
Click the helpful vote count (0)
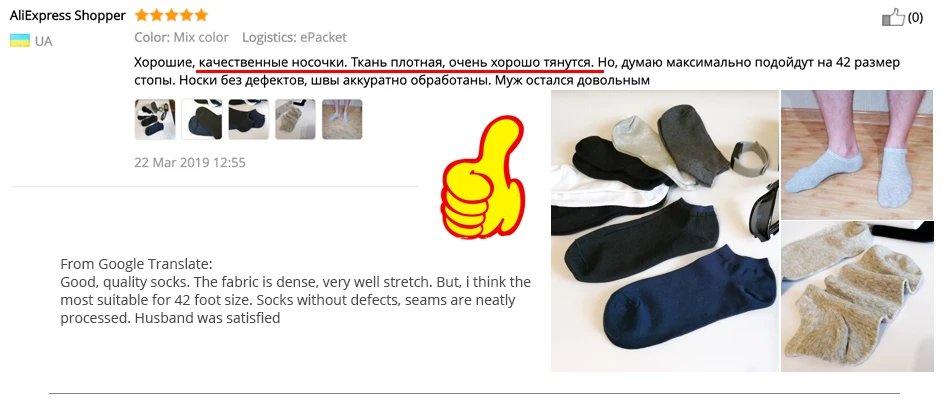coord(915,18)
